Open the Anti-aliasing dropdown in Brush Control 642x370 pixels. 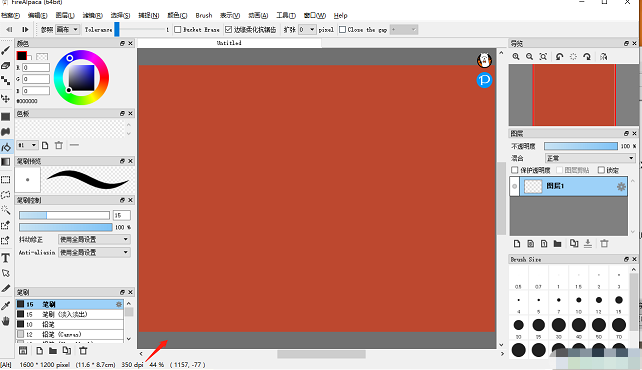click(x=94, y=252)
